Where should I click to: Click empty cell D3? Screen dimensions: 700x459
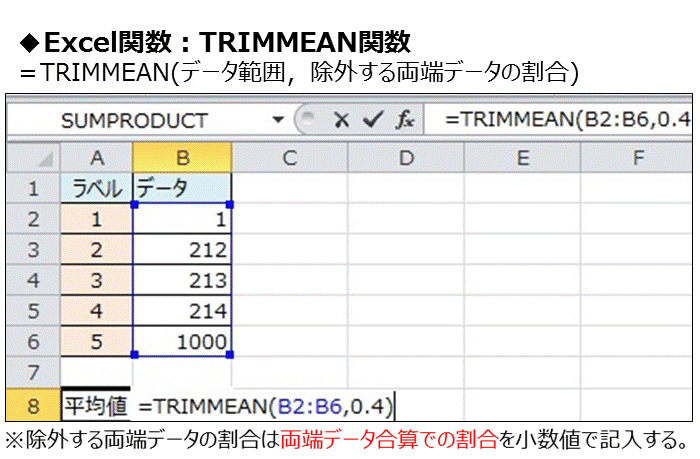(x=406, y=250)
